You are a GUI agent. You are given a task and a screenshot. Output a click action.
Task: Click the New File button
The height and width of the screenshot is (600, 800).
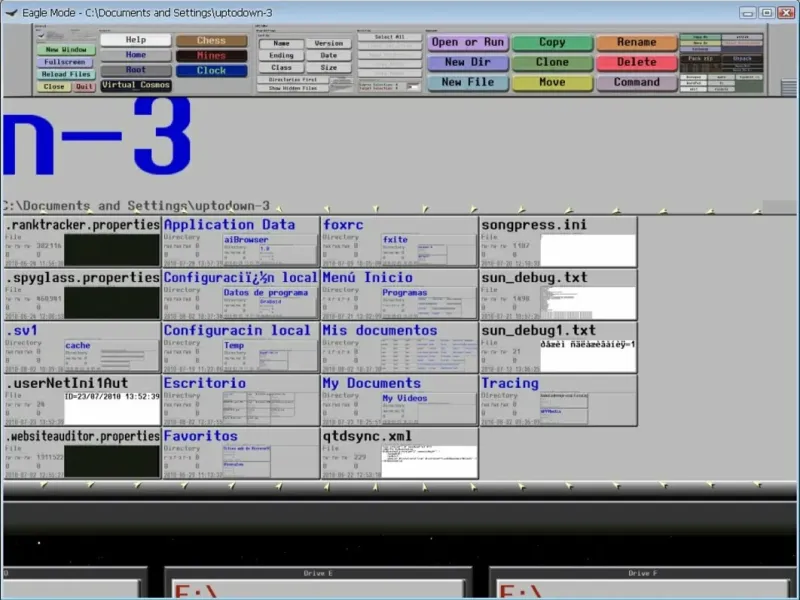click(x=468, y=82)
